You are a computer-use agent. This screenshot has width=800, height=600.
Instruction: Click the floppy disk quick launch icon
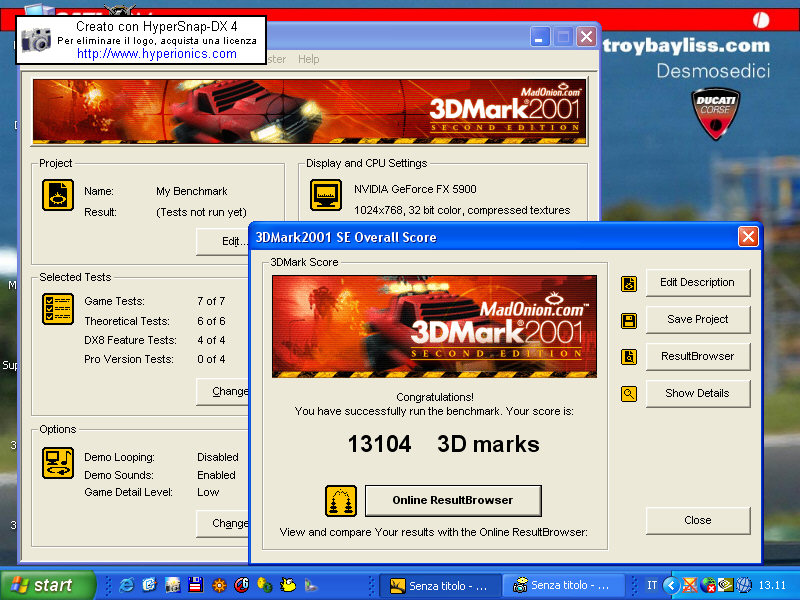[x=195, y=585]
